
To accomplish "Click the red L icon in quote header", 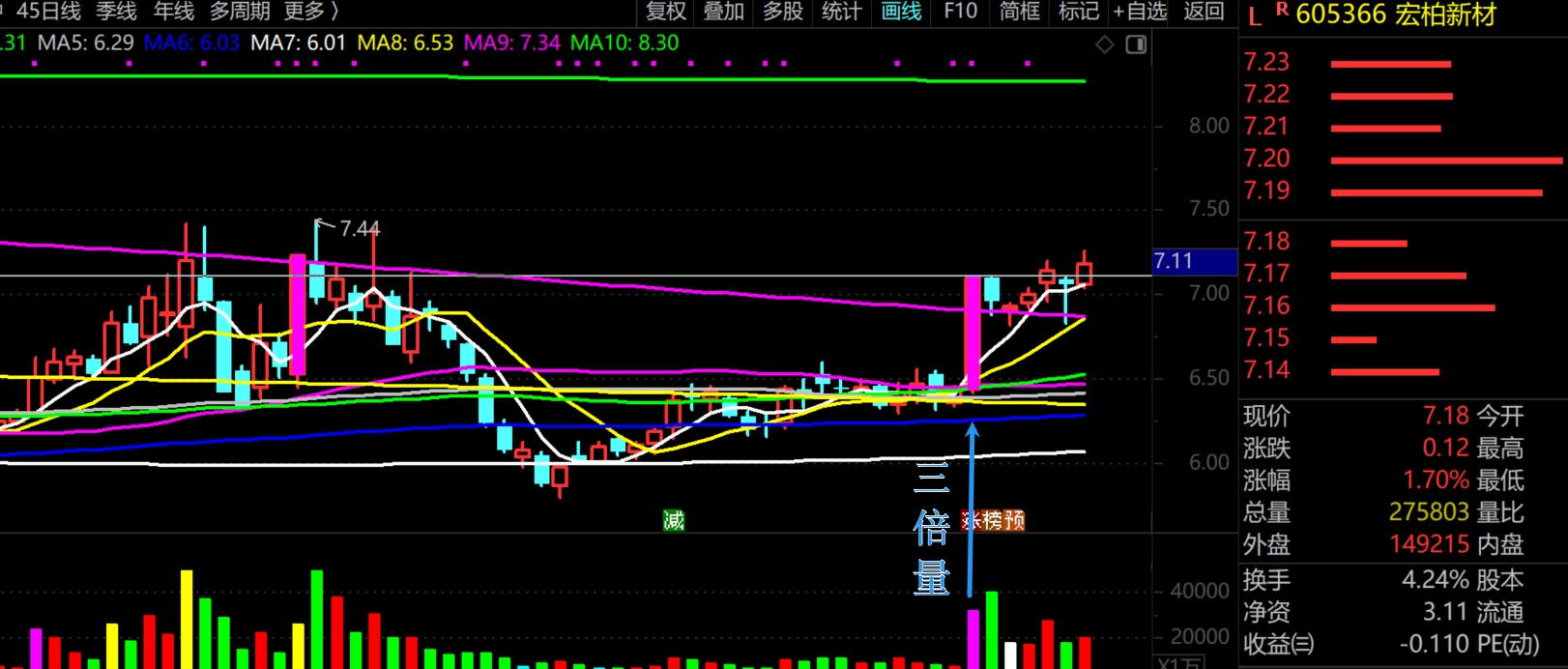I will (1255, 16).
